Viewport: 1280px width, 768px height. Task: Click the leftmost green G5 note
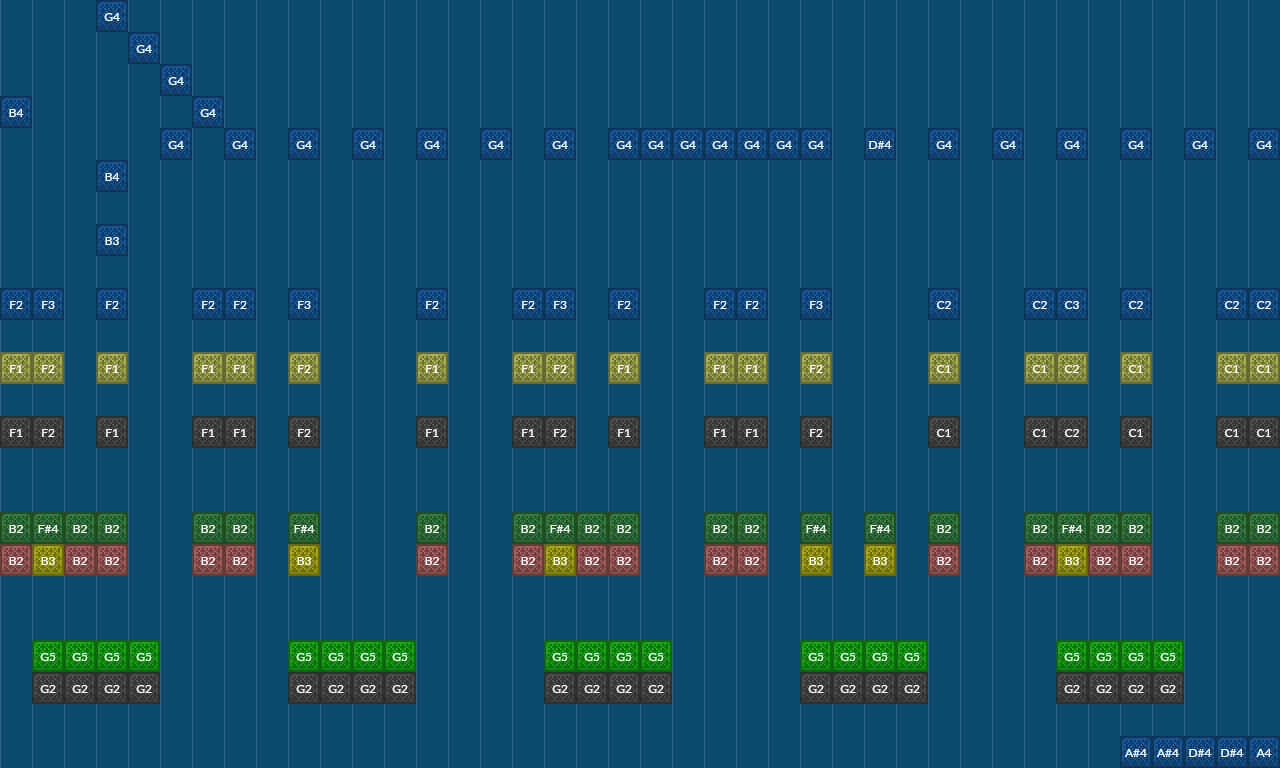48,656
